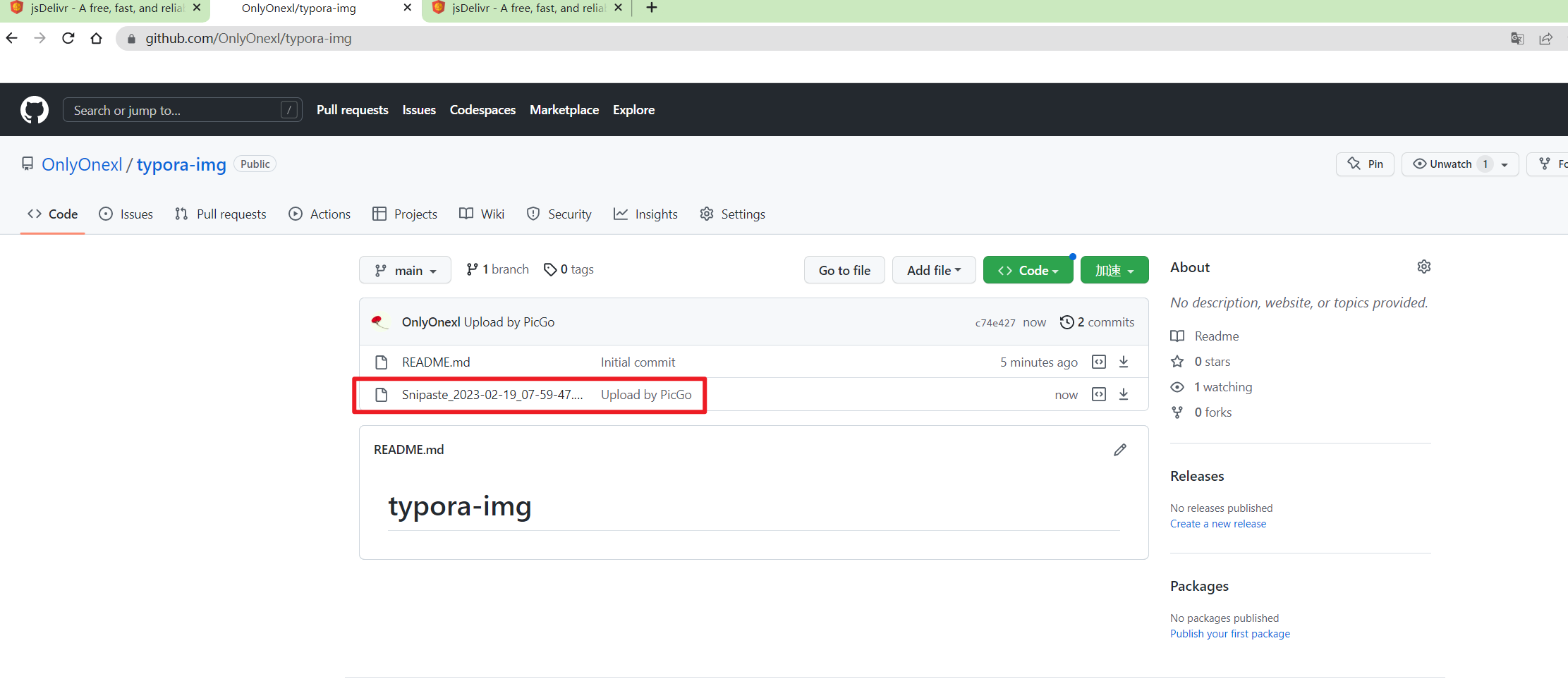
Task: Open Issues in top navigation
Action: coord(419,110)
